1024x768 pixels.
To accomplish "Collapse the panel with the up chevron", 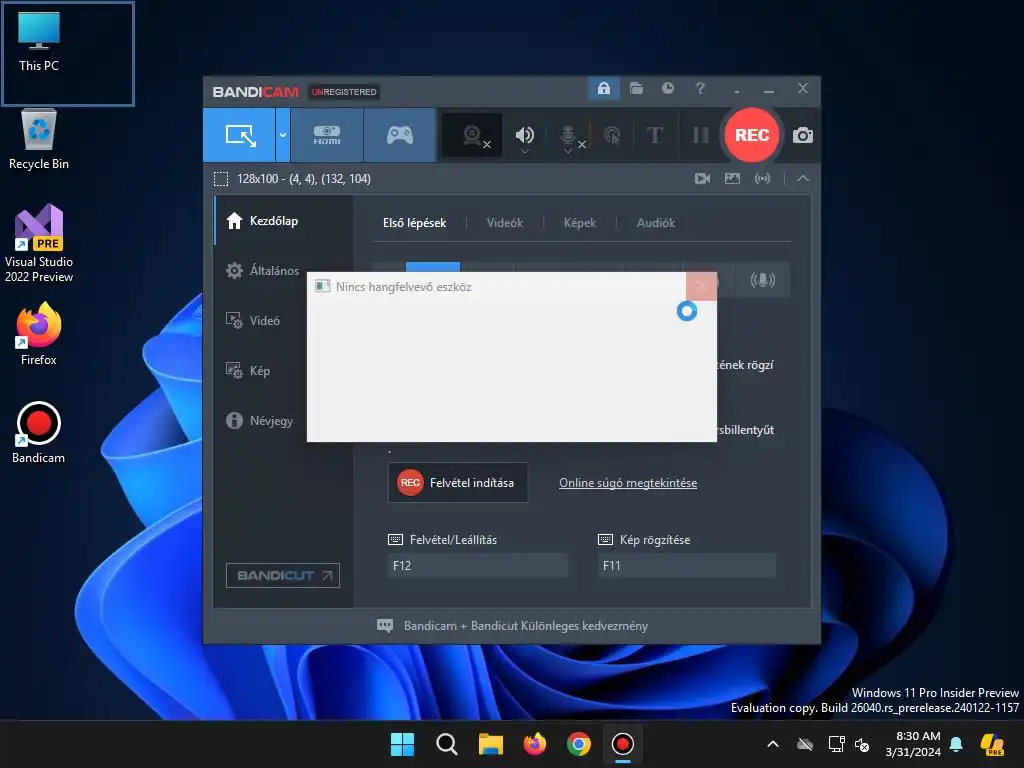I will point(803,178).
